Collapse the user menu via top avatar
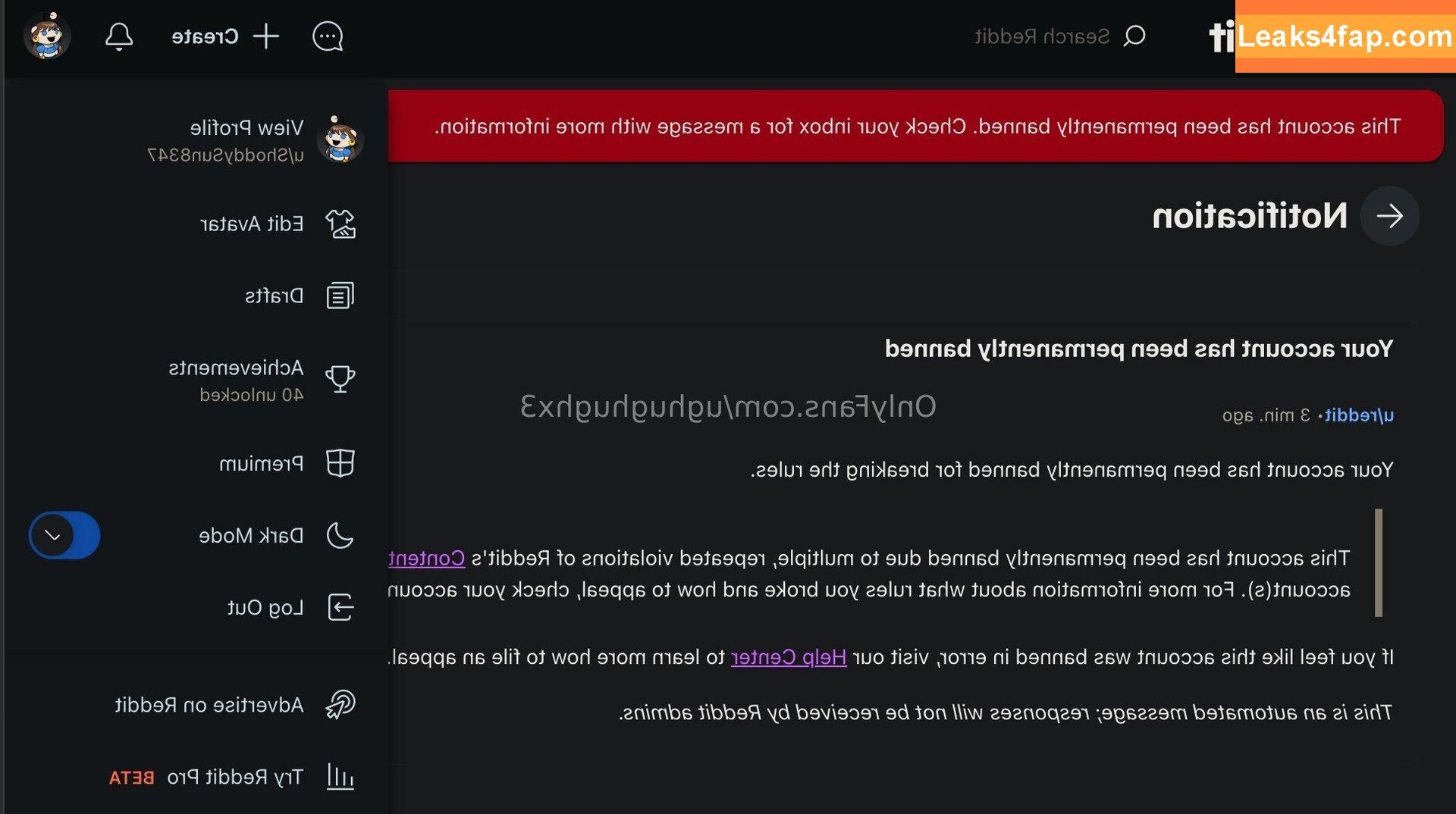Image resolution: width=1456 pixels, height=814 pixels. point(47,36)
